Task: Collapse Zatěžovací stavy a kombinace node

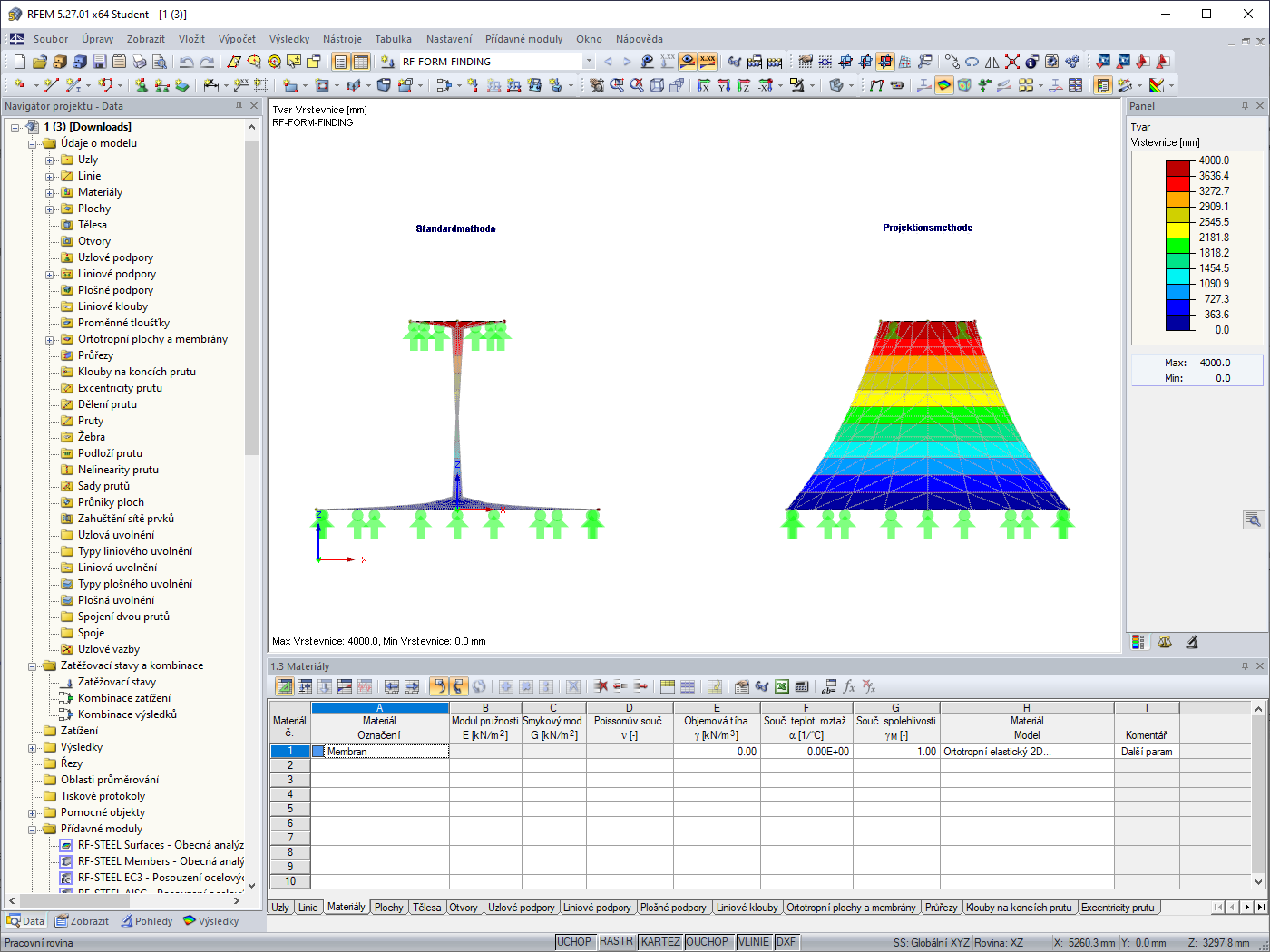Action: coord(33,665)
